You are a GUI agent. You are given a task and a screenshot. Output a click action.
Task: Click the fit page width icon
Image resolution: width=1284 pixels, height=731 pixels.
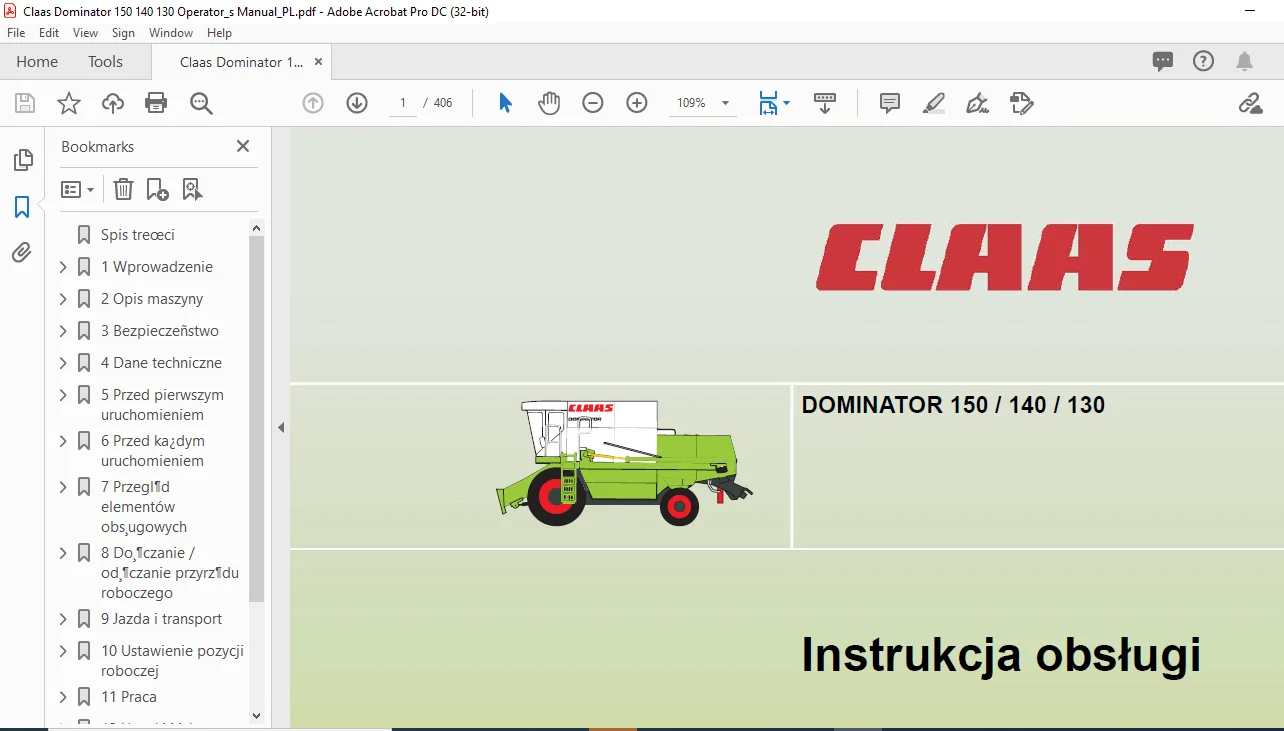768,103
